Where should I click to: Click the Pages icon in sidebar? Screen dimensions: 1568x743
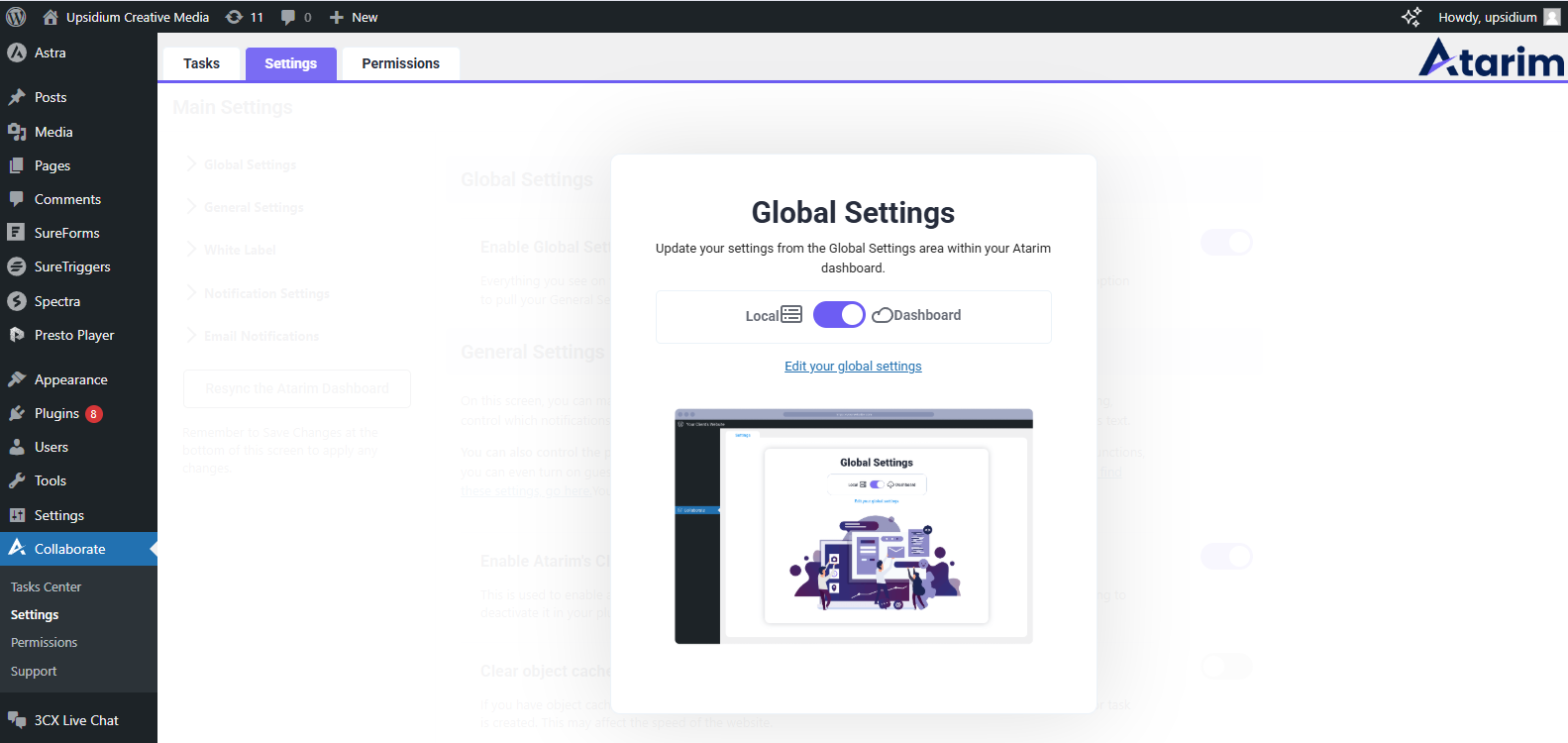point(17,165)
